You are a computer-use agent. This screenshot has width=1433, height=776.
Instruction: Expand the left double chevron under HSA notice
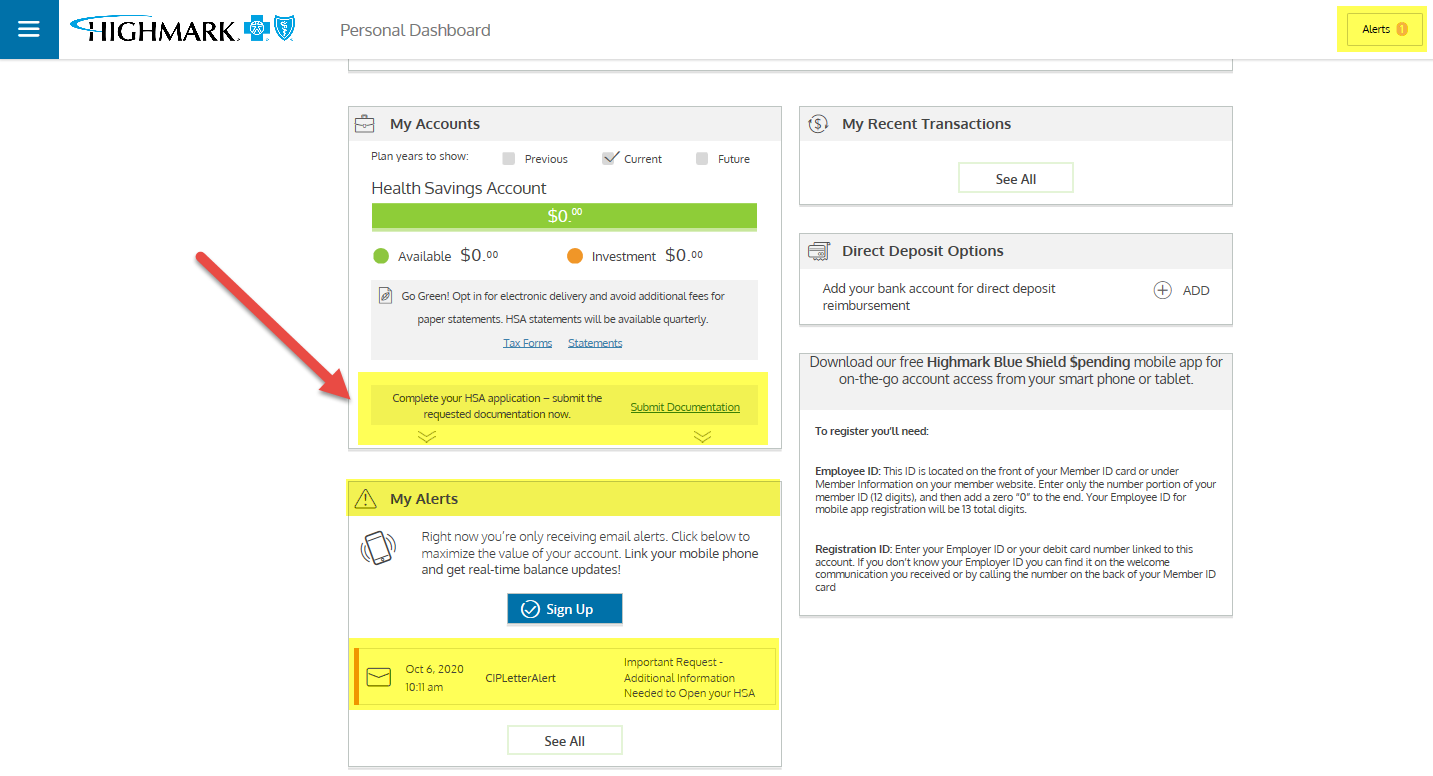point(427,436)
